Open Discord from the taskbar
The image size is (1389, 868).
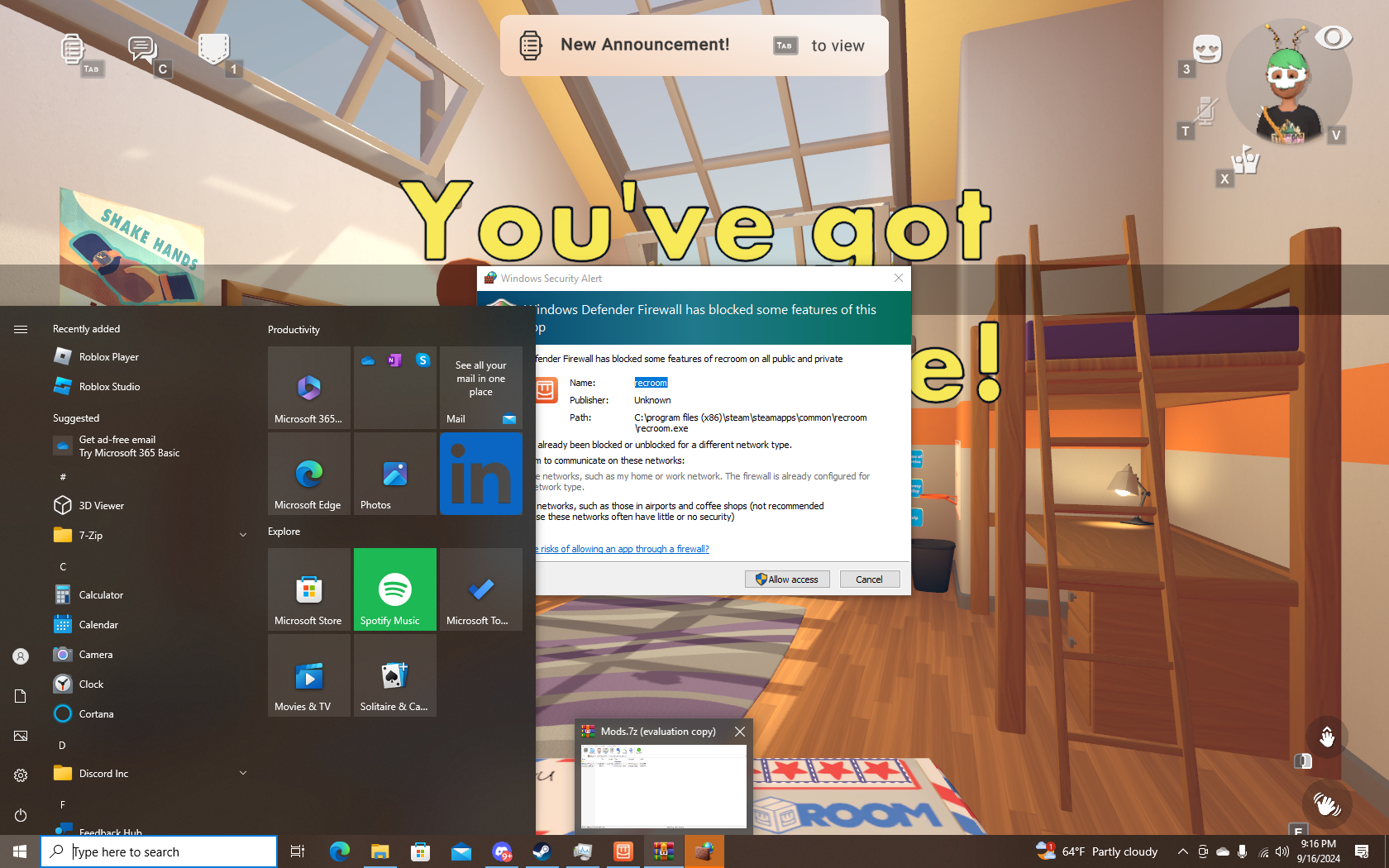click(x=502, y=851)
